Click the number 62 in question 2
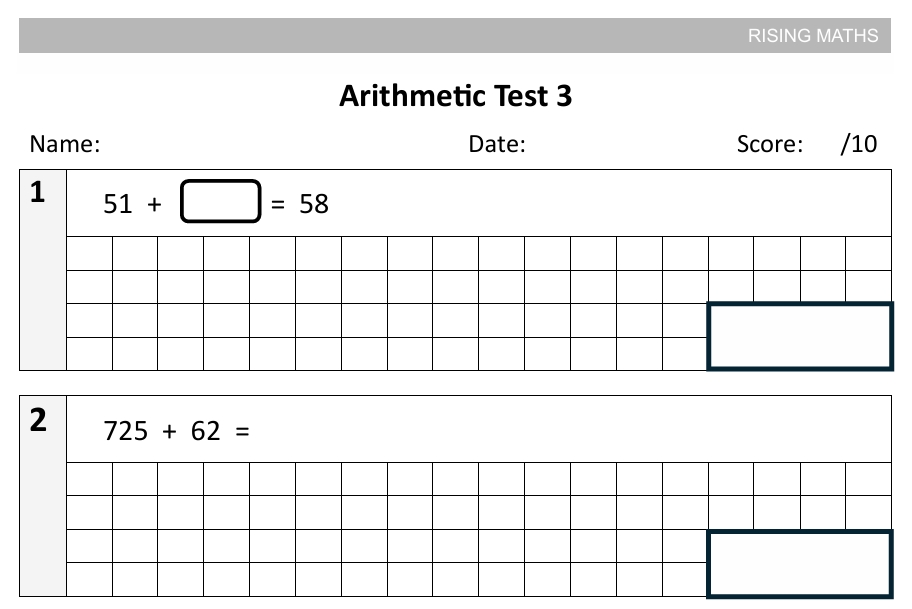Viewport: 912px width, 609px height. (x=206, y=432)
